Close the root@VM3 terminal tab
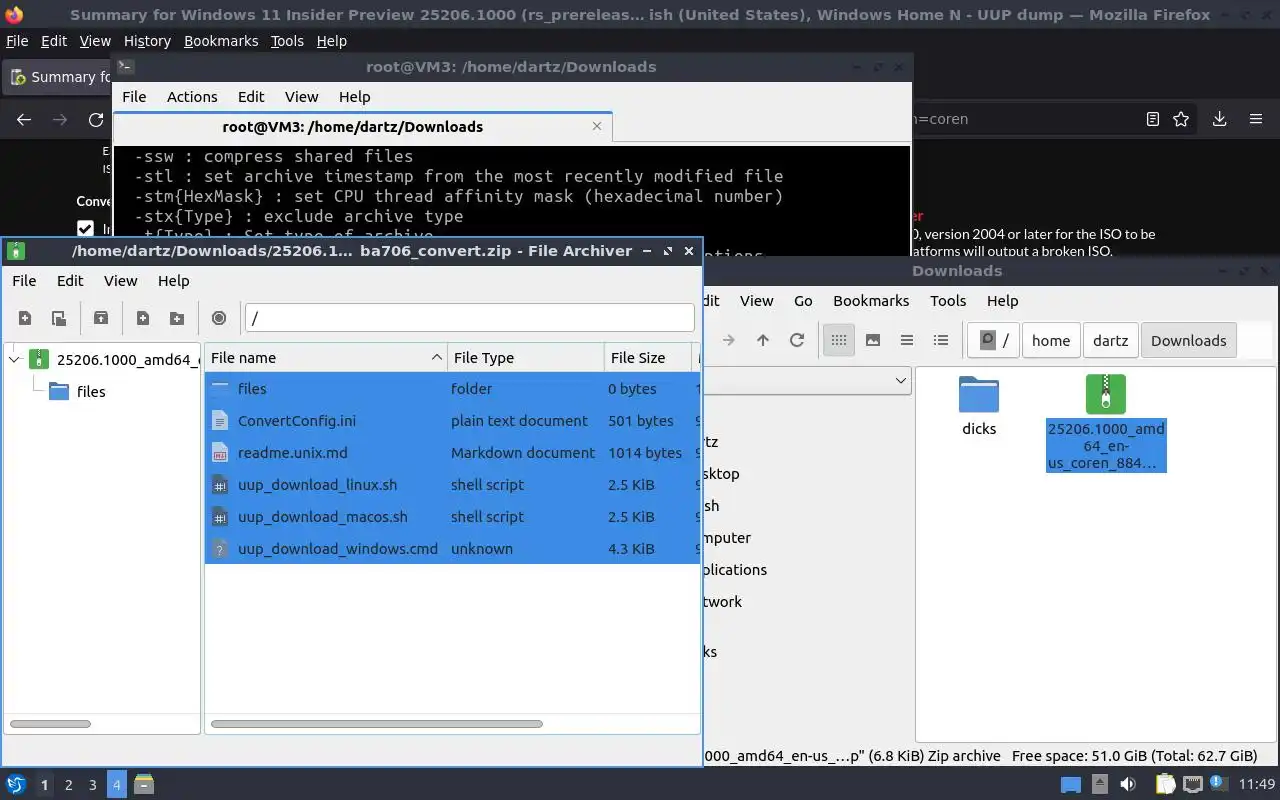The image size is (1280, 800). (x=597, y=127)
